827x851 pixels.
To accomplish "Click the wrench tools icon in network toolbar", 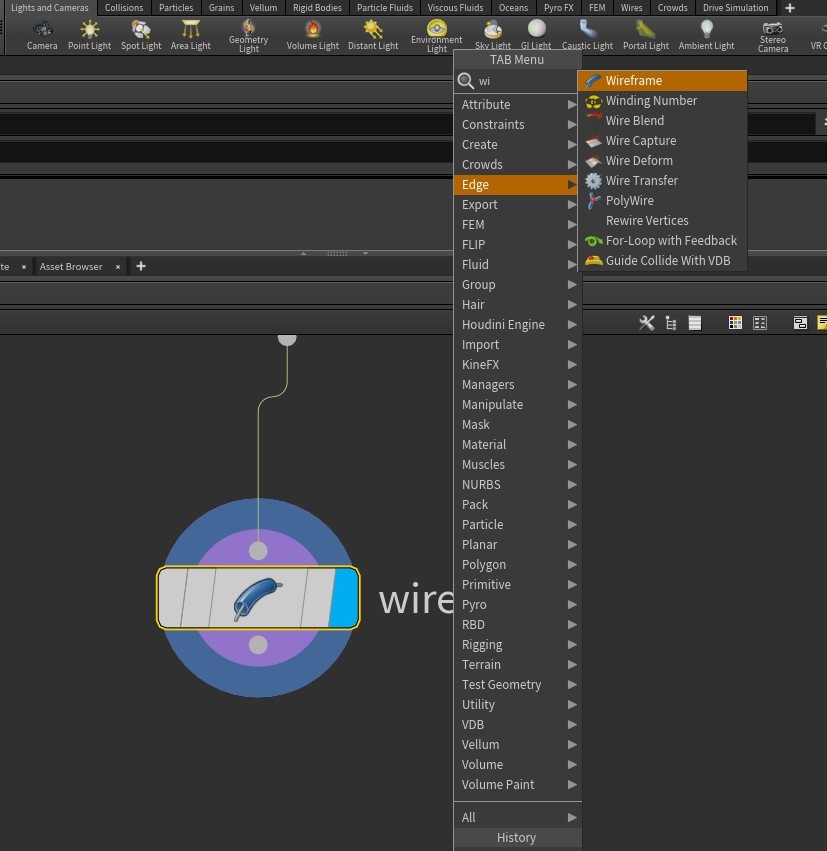I will (647, 322).
